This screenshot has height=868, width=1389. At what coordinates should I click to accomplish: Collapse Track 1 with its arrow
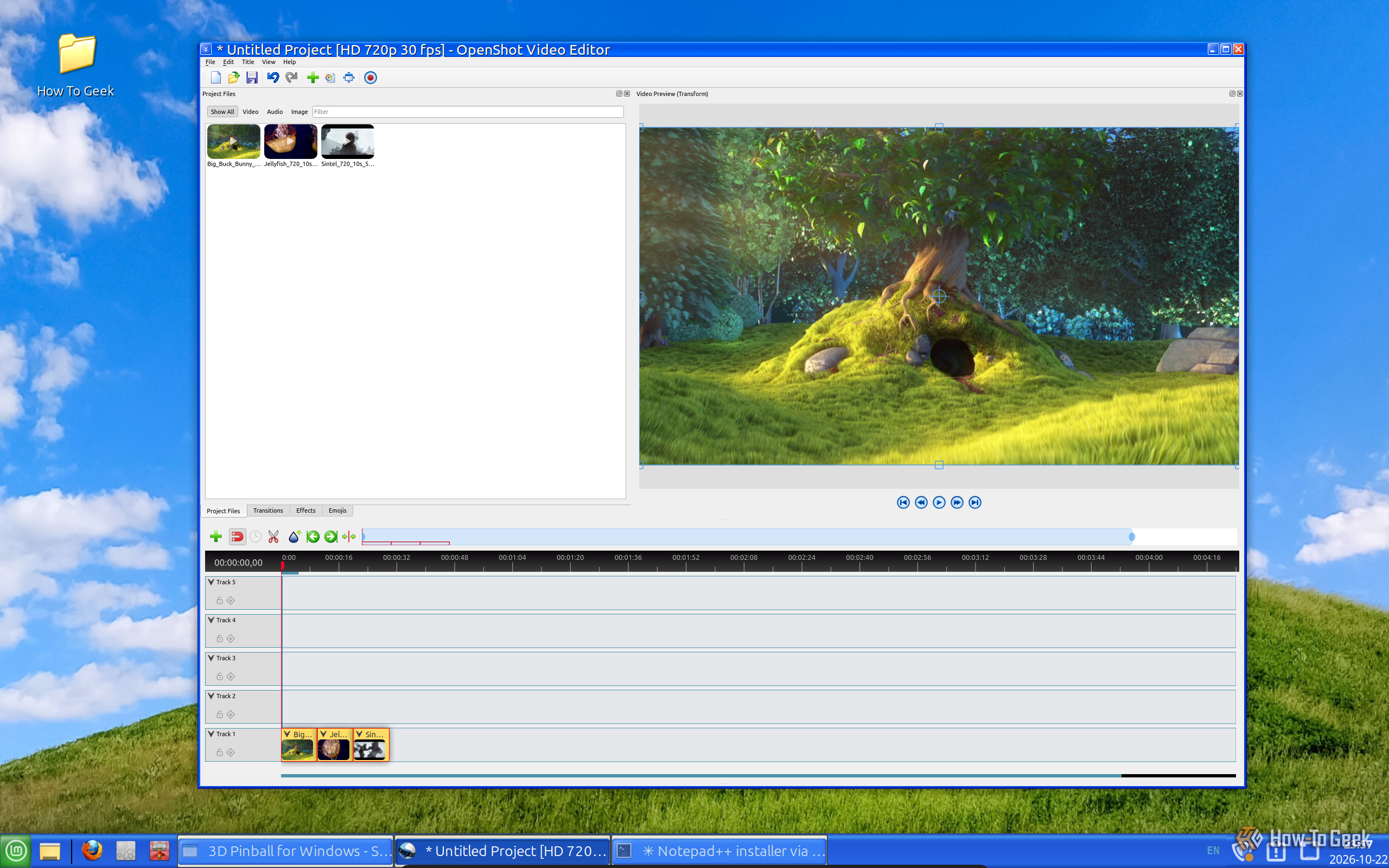coord(211,733)
